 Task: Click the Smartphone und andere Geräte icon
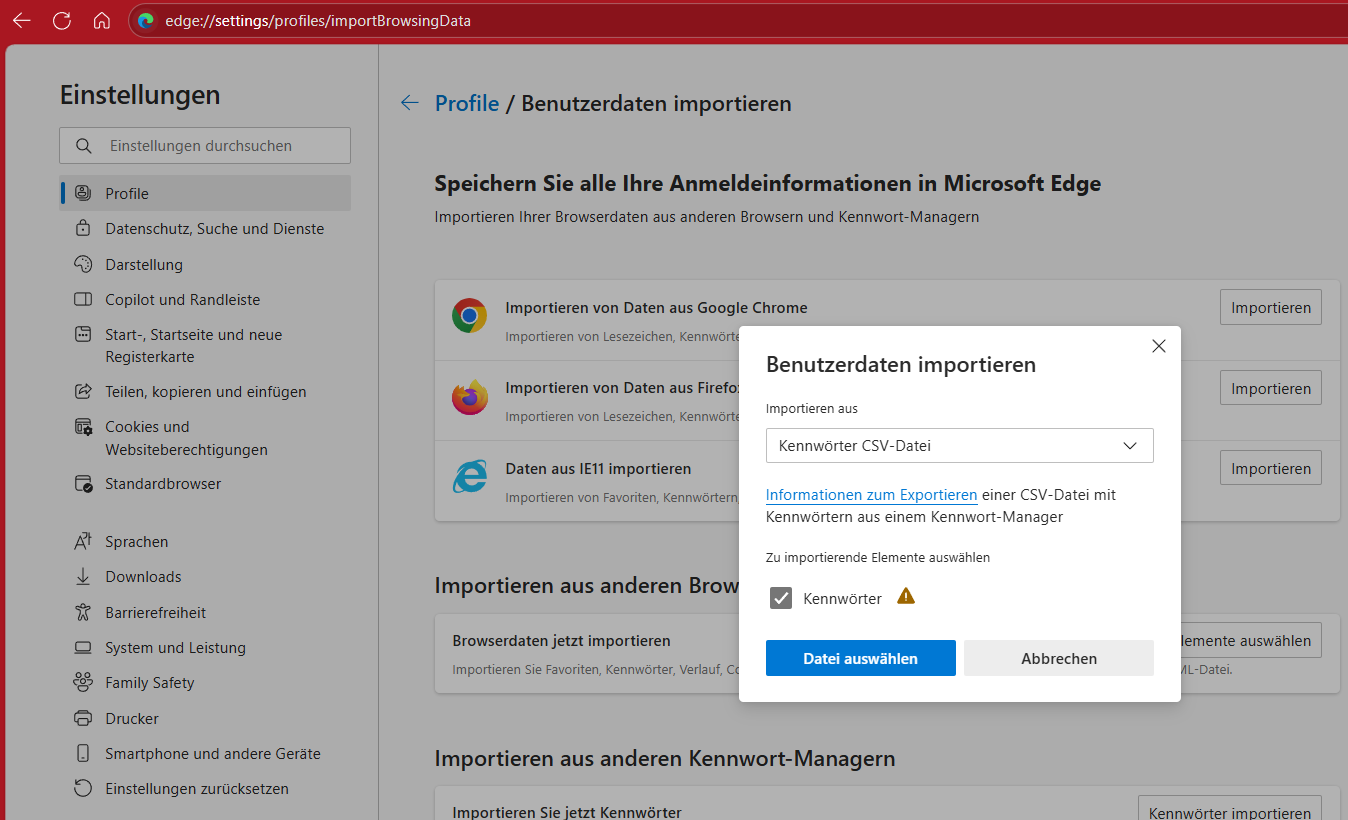coord(84,754)
